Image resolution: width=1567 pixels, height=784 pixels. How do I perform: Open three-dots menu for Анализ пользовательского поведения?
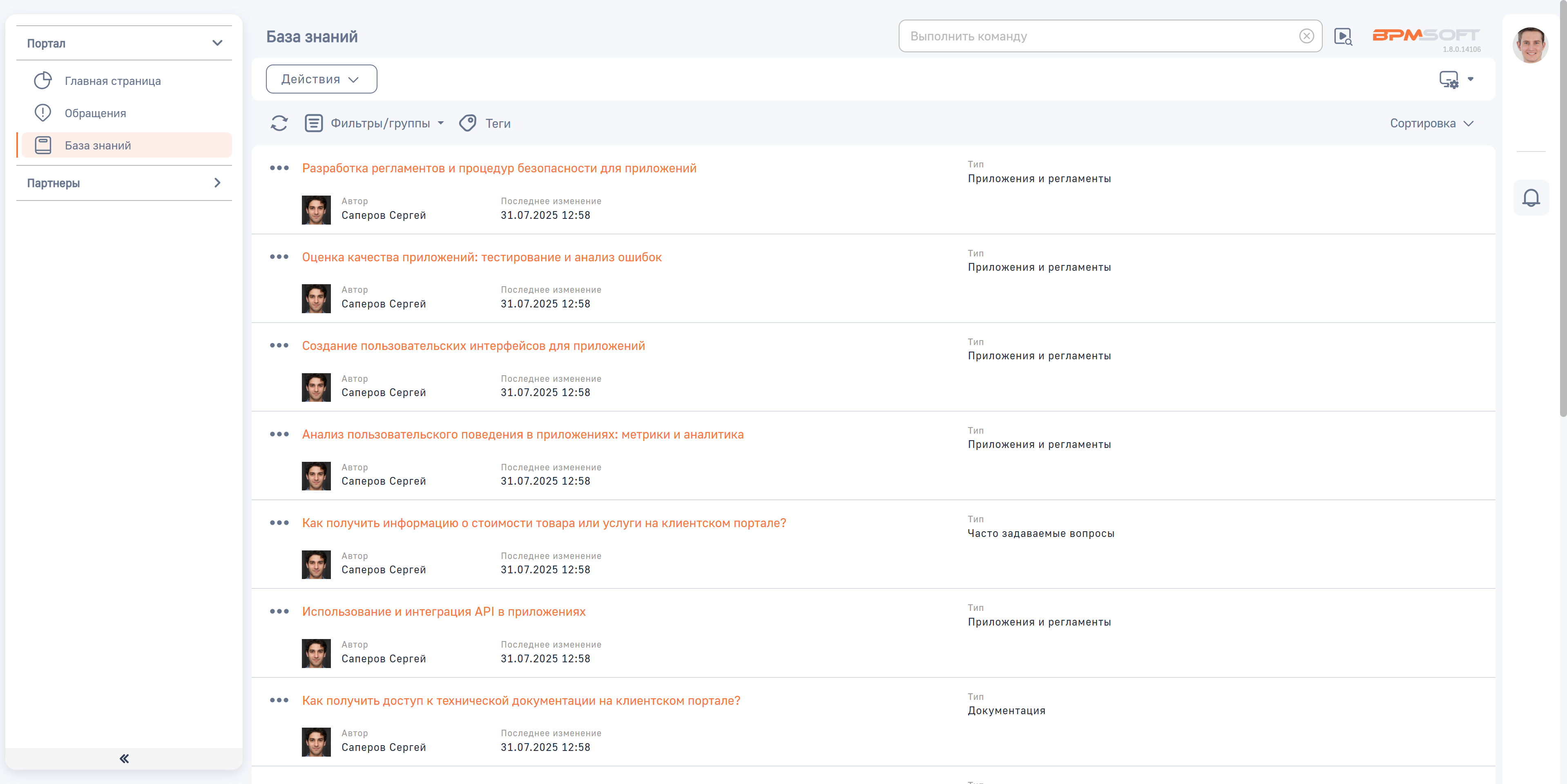[x=279, y=434]
